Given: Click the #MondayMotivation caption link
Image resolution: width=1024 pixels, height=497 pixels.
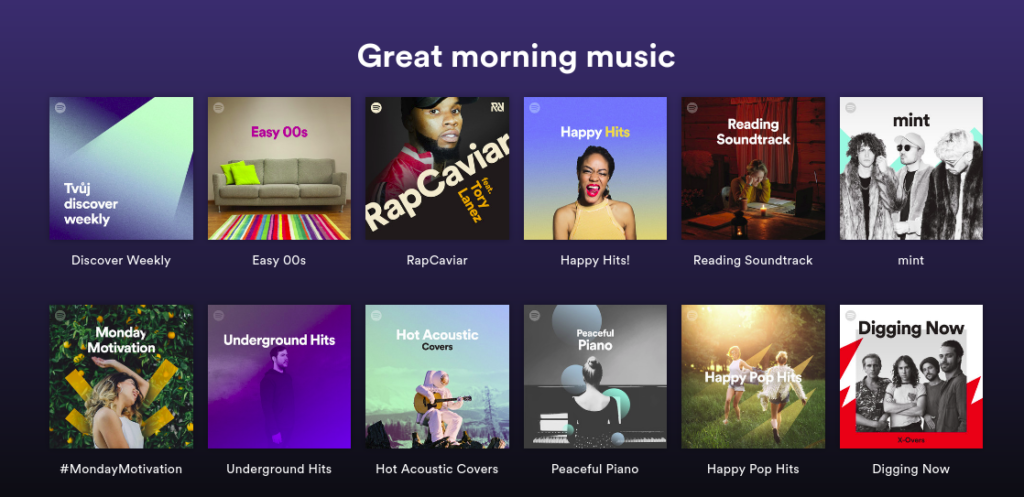Looking at the screenshot, I should pyautogui.click(x=121, y=469).
